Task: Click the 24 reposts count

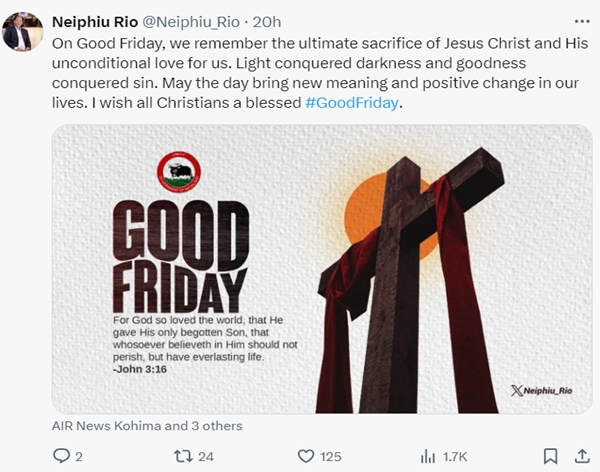Action: tap(206, 457)
